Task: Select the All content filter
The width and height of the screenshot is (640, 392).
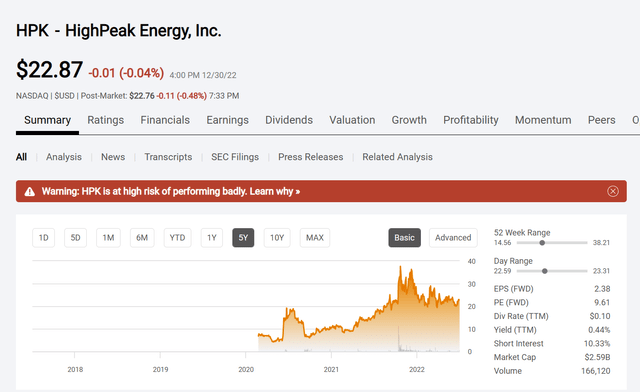Action: point(21,157)
